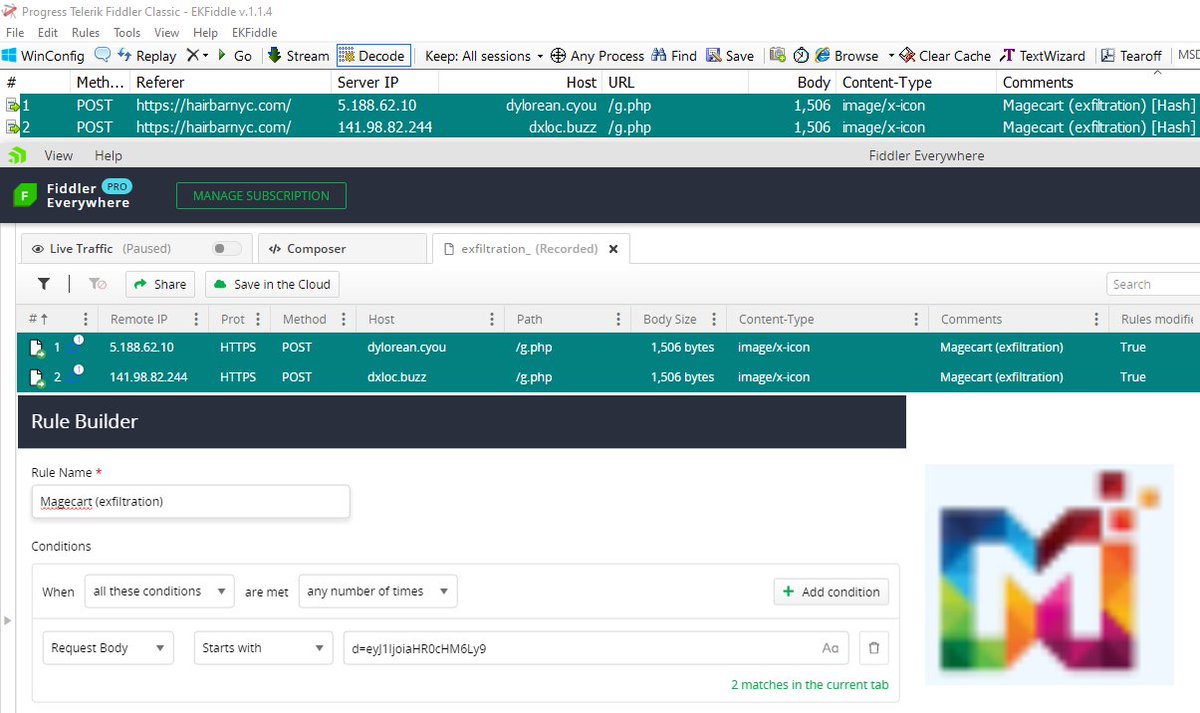Open Content-Type column options menu
1200x713 pixels.
click(916, 319)
